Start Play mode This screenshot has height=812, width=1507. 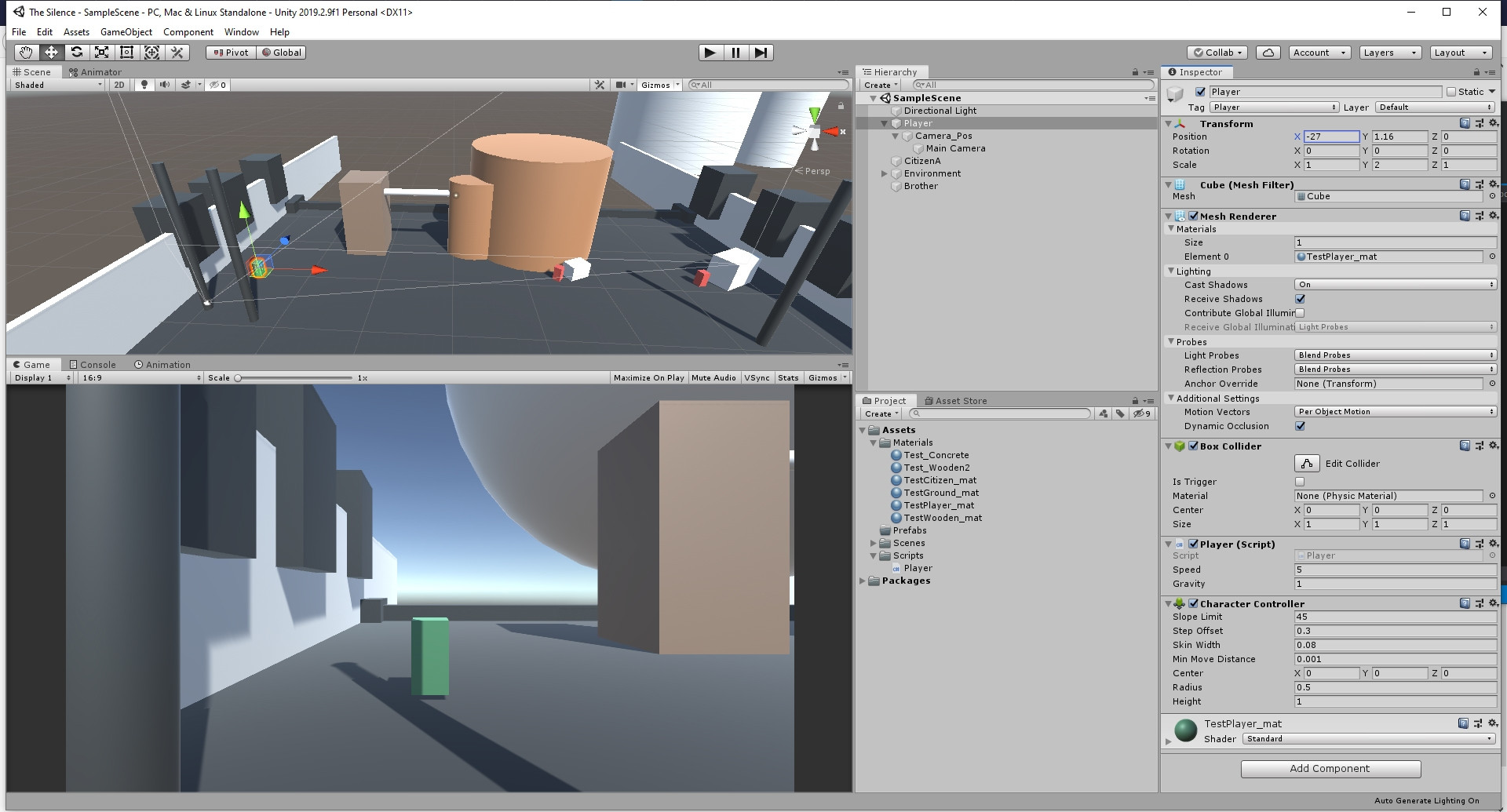tap(710, 53)
